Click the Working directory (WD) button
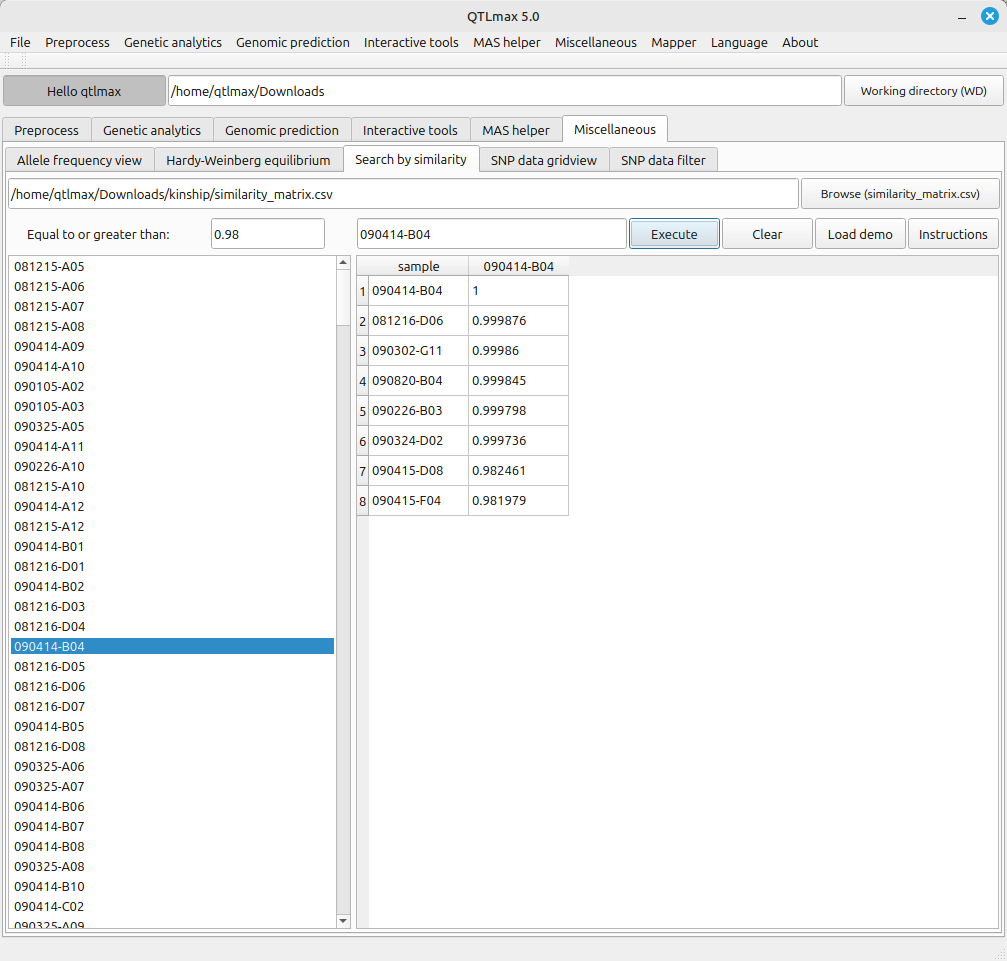Image resolution: width=1007 pixels, height=961 pixels. pyautogui.click(x=923, y=91)
